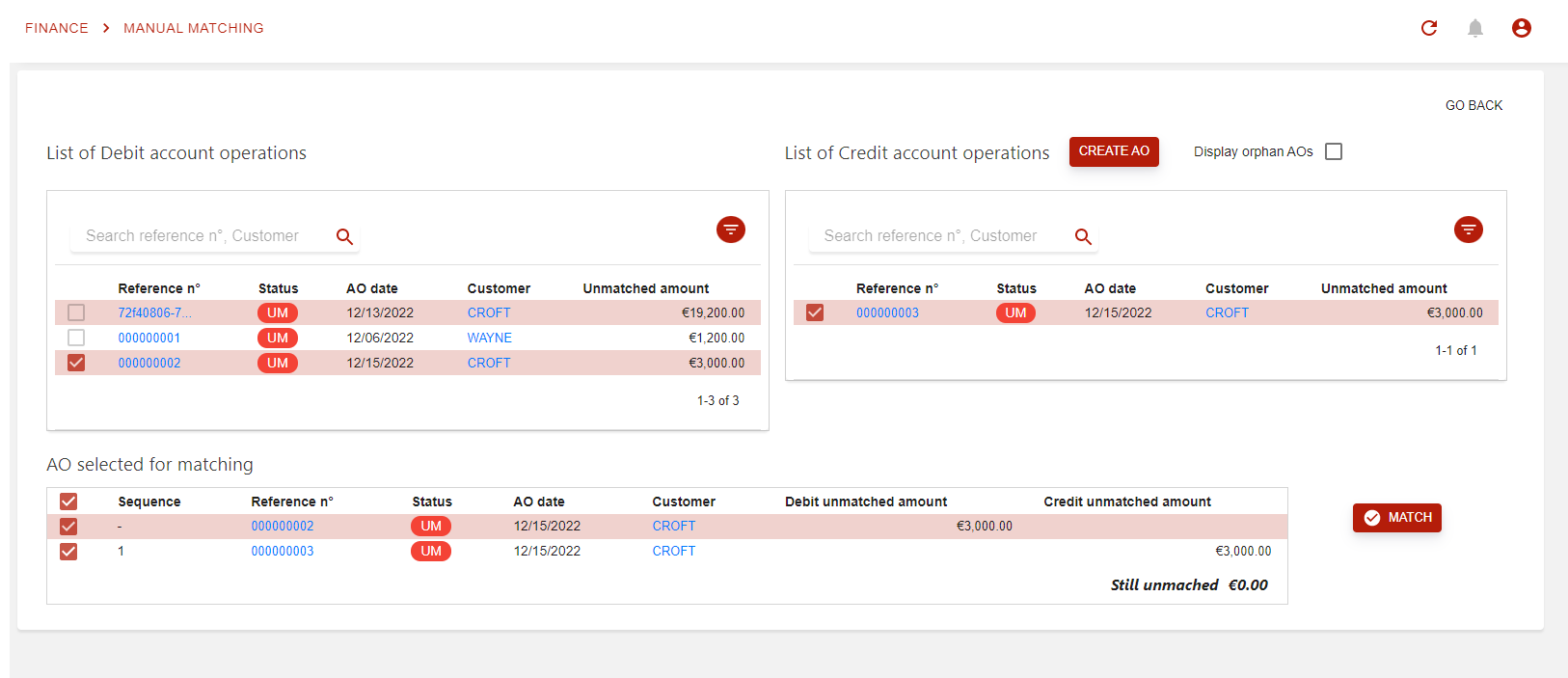Navigate to Finance breadcrumb
Image resolution: width=1568 pixels, height=678 pixels.
(57, 28)
